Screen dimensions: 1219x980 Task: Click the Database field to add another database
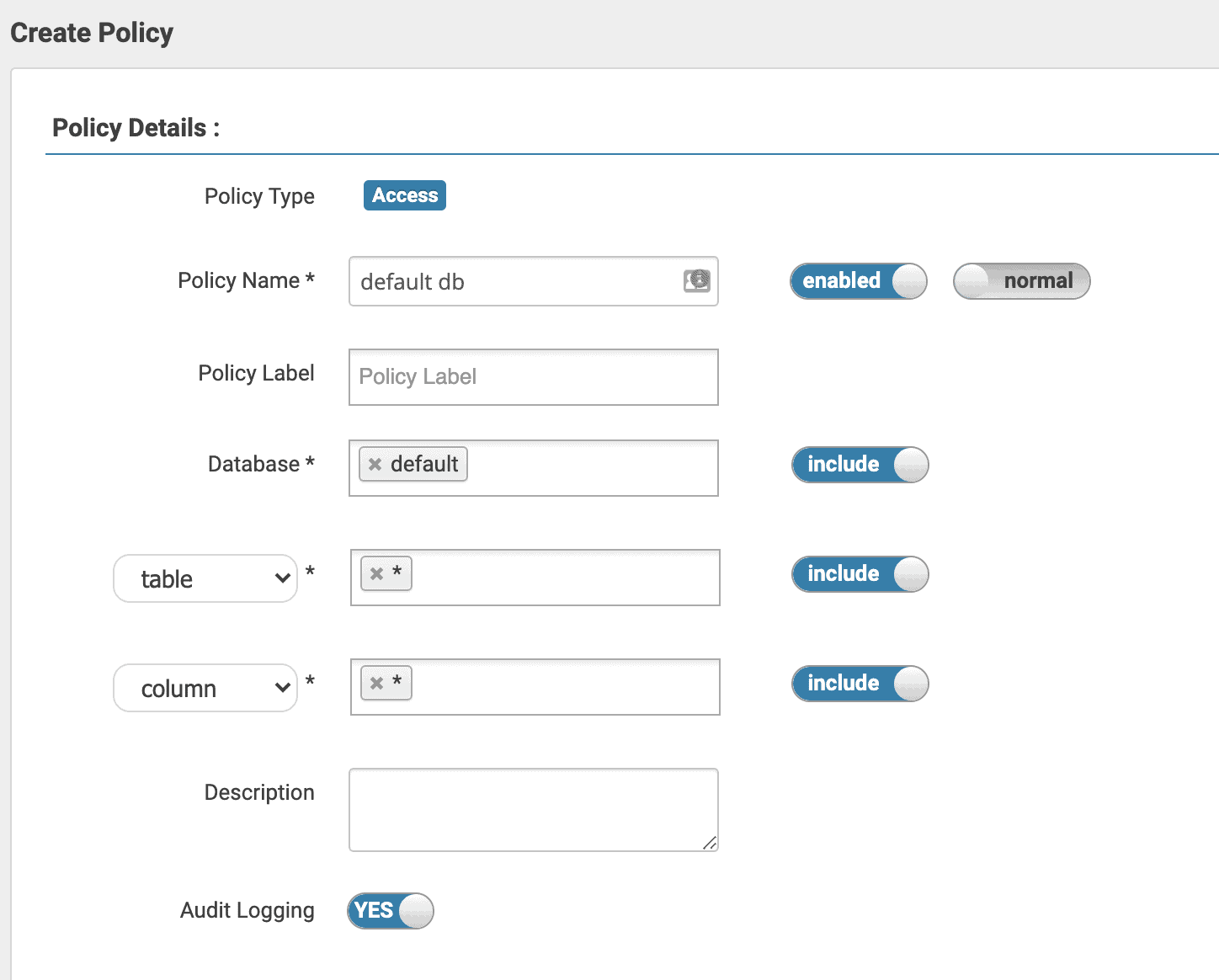coord(589,467)
